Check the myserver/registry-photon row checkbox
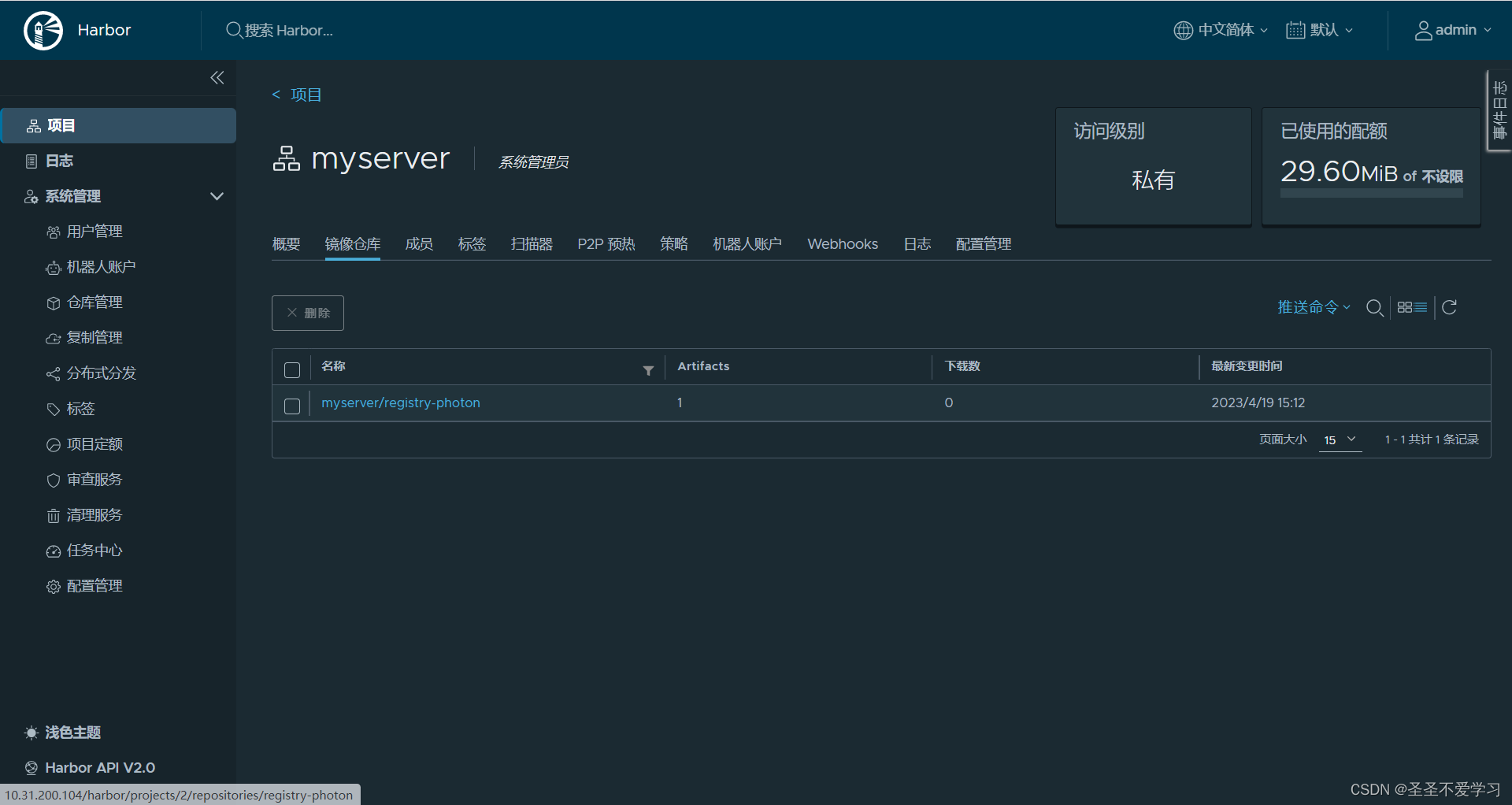Screen dimensions: 1512x805 [292, 406]
